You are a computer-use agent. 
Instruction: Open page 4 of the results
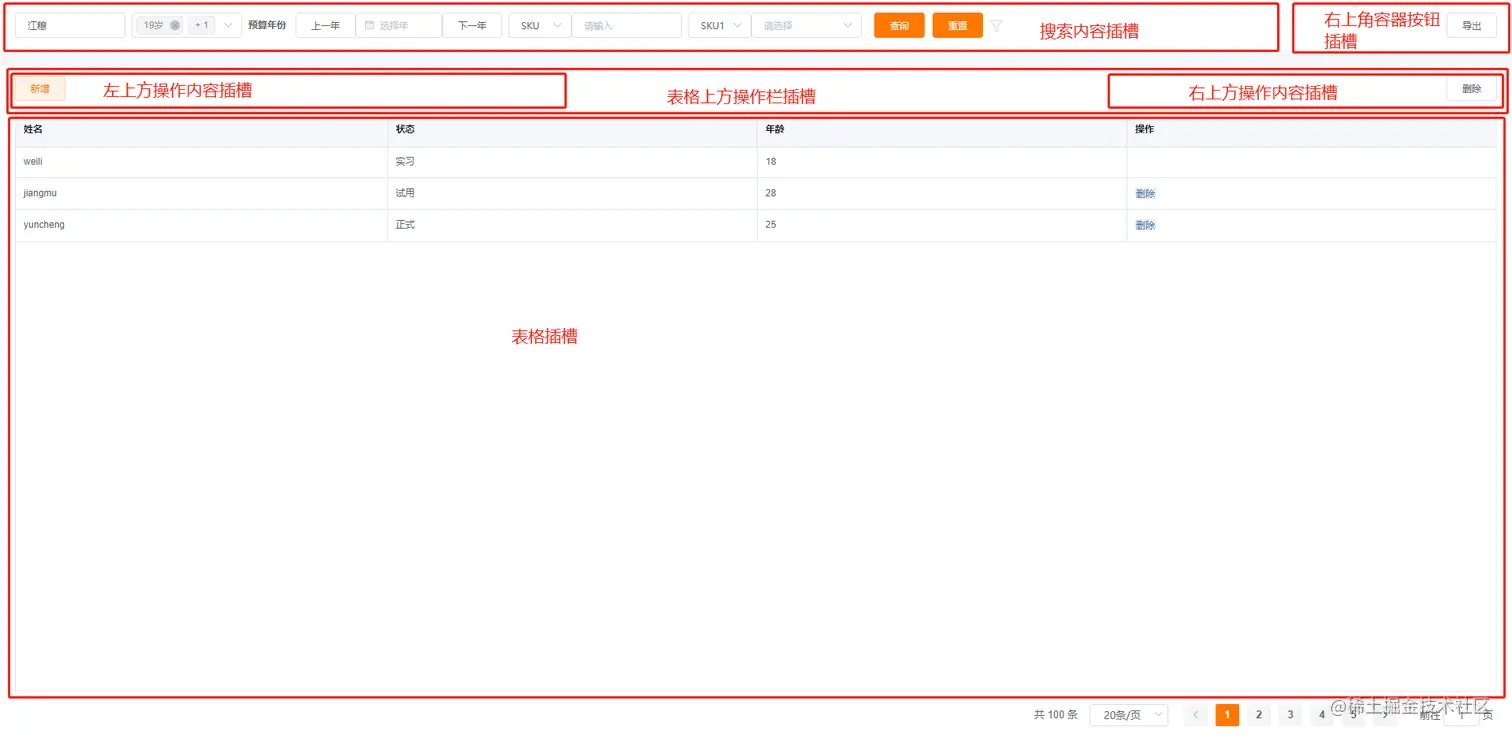pos(1322,715)
